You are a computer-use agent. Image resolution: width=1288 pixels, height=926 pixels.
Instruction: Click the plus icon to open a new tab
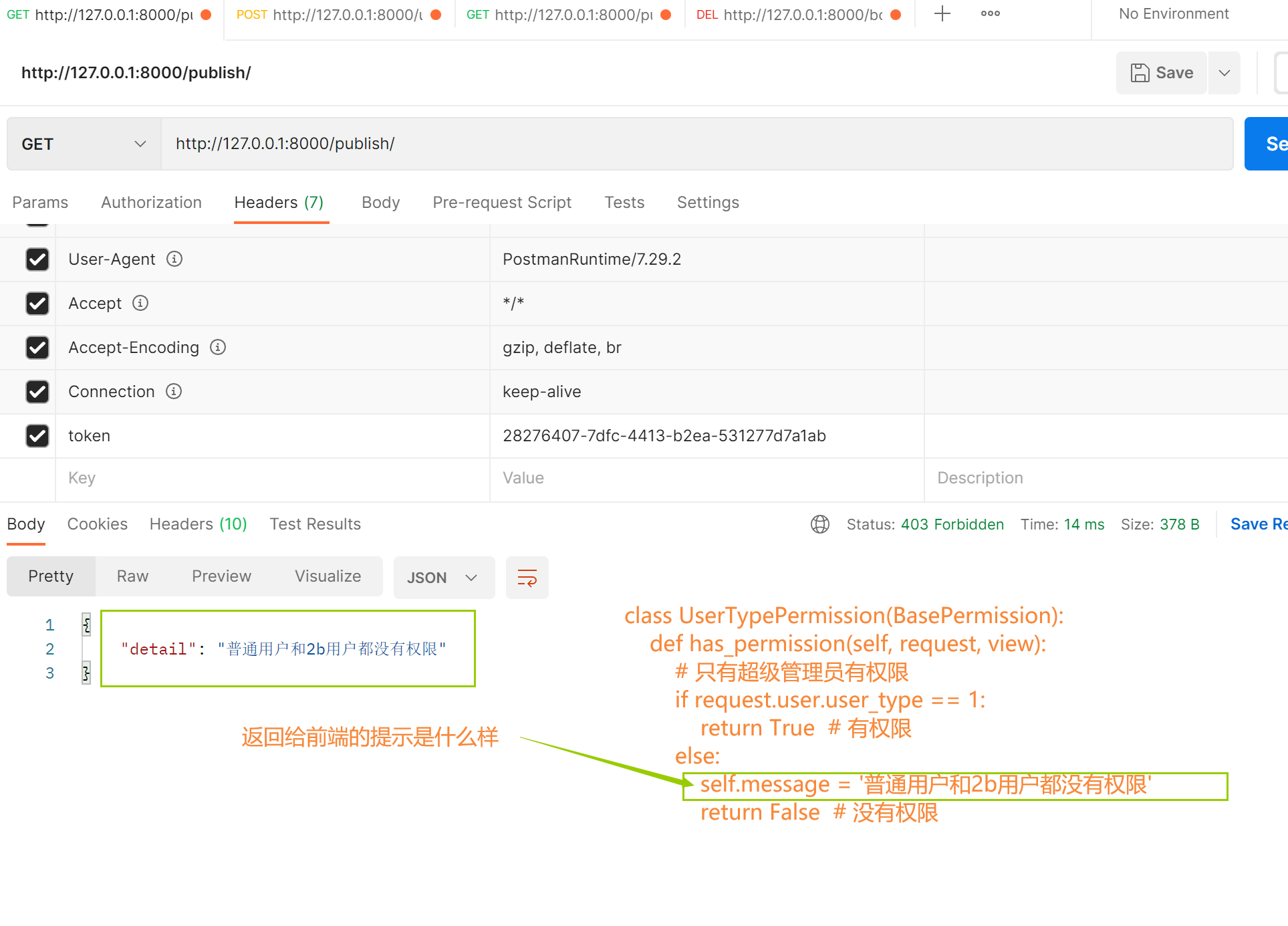coord(942,13)
